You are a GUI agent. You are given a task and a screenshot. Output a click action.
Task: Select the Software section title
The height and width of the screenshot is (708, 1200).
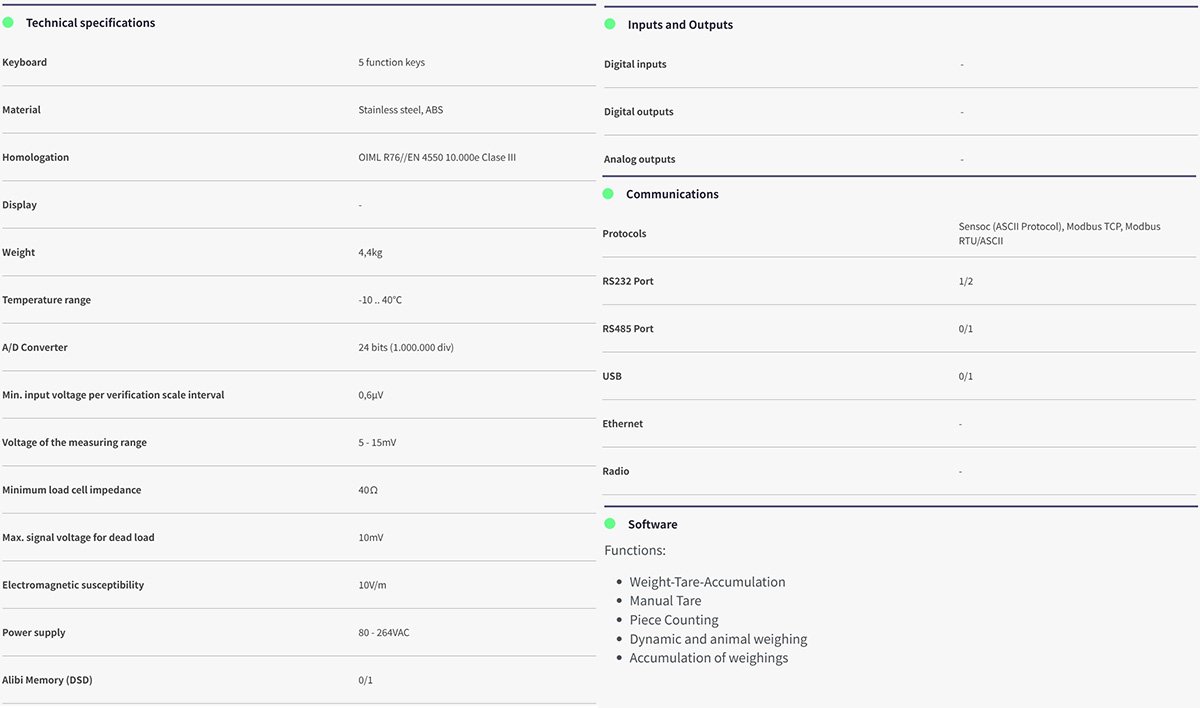point(652,524)
